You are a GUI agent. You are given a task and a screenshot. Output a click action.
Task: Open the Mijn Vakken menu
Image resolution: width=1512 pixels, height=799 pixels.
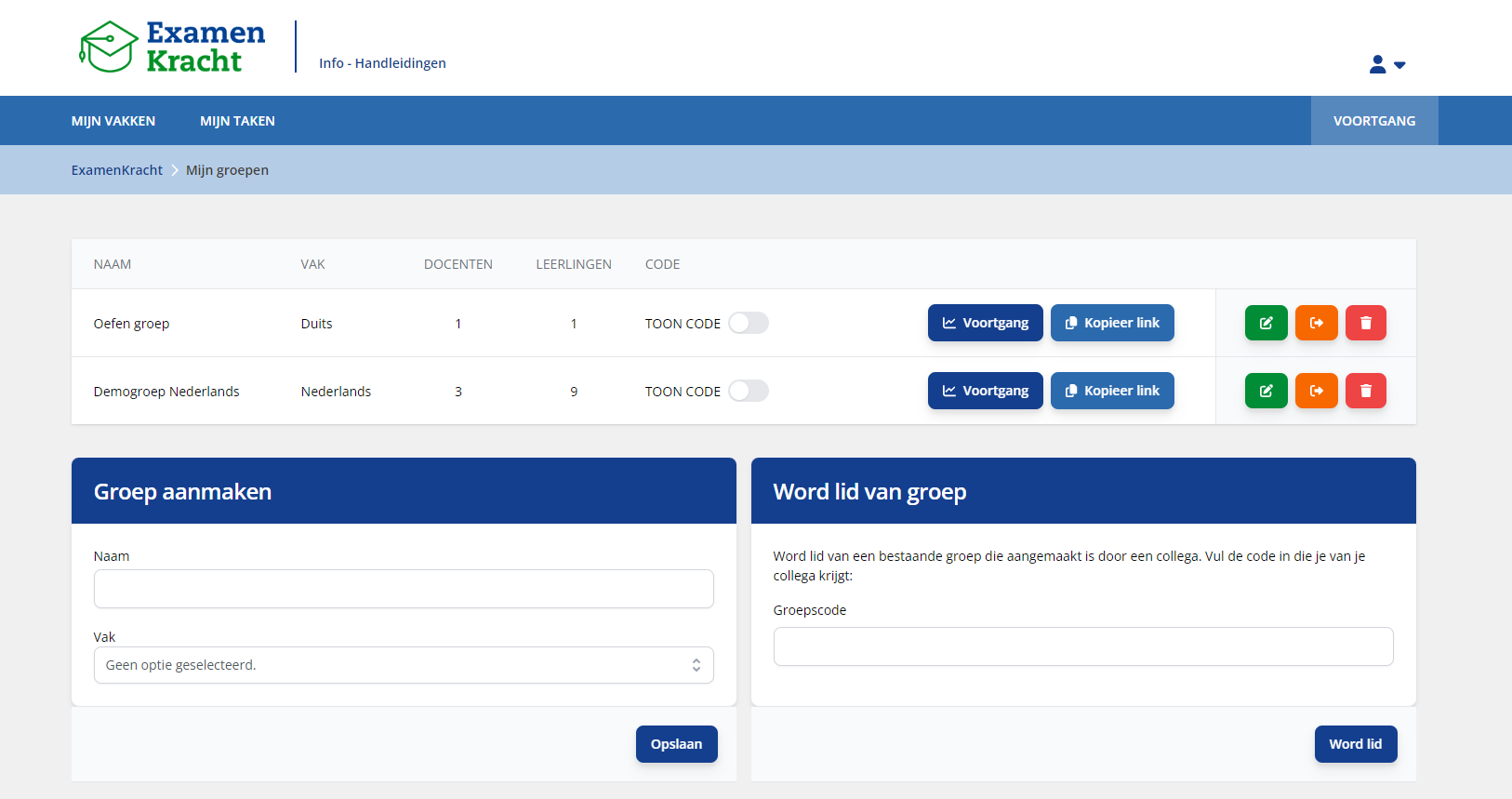coord(113,121)
